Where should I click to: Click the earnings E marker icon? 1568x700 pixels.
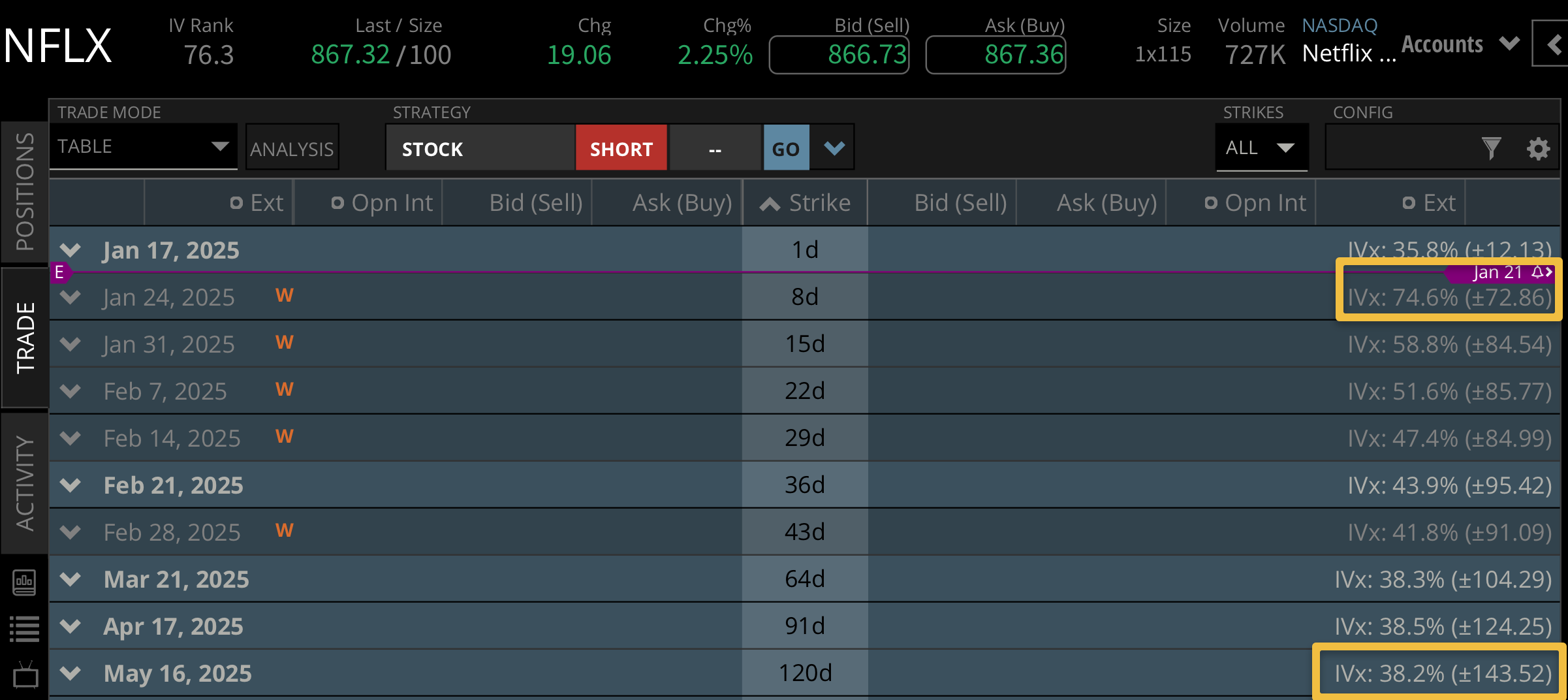click(x=59, y=272)
